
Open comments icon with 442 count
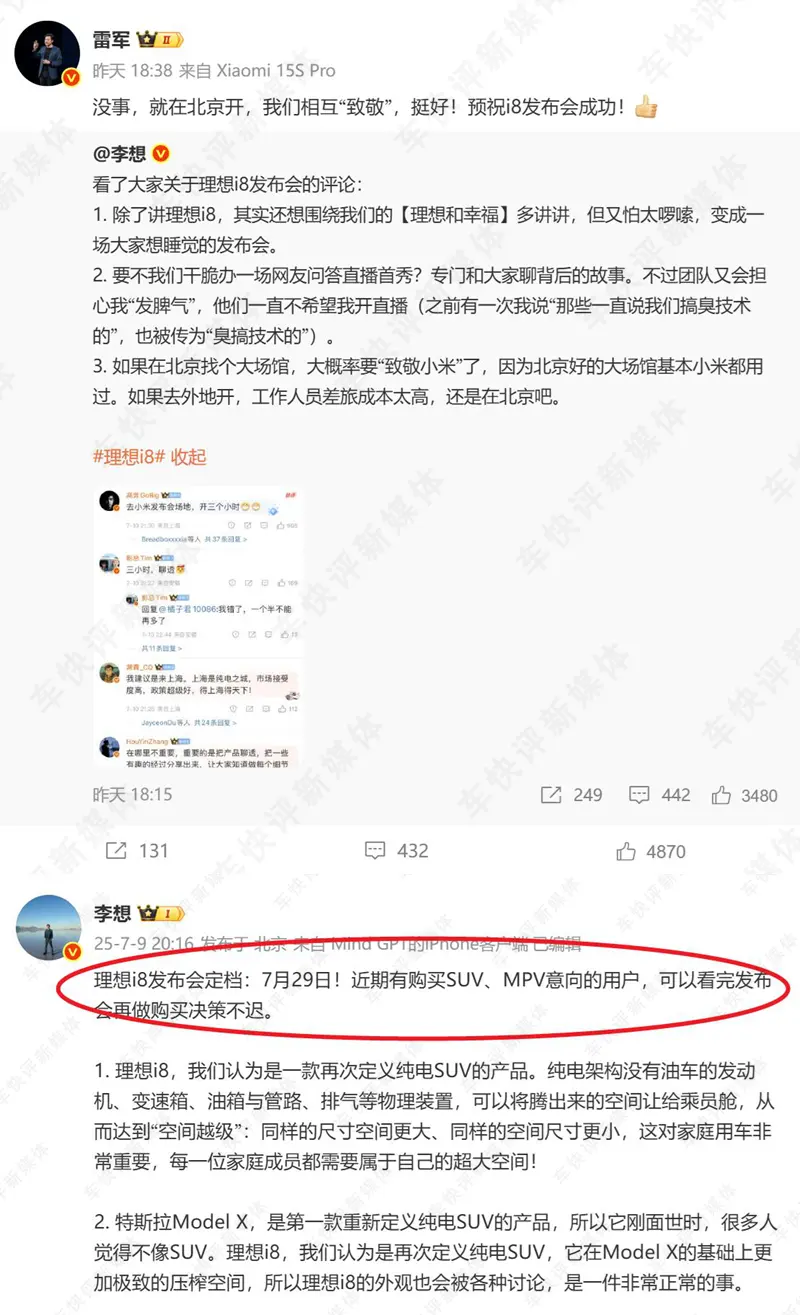[640, 795]
